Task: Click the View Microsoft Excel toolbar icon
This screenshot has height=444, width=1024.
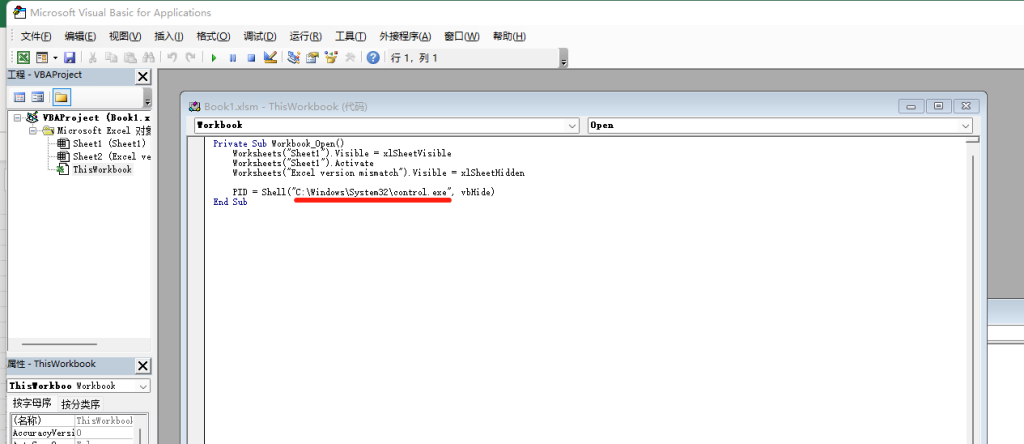Action: [23, 57]
